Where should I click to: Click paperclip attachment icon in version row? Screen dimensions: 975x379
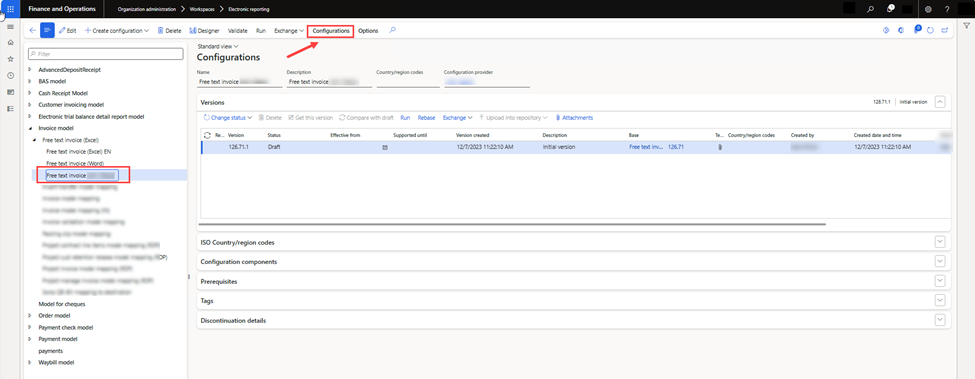pyautogui.click(x=720, y=147)
